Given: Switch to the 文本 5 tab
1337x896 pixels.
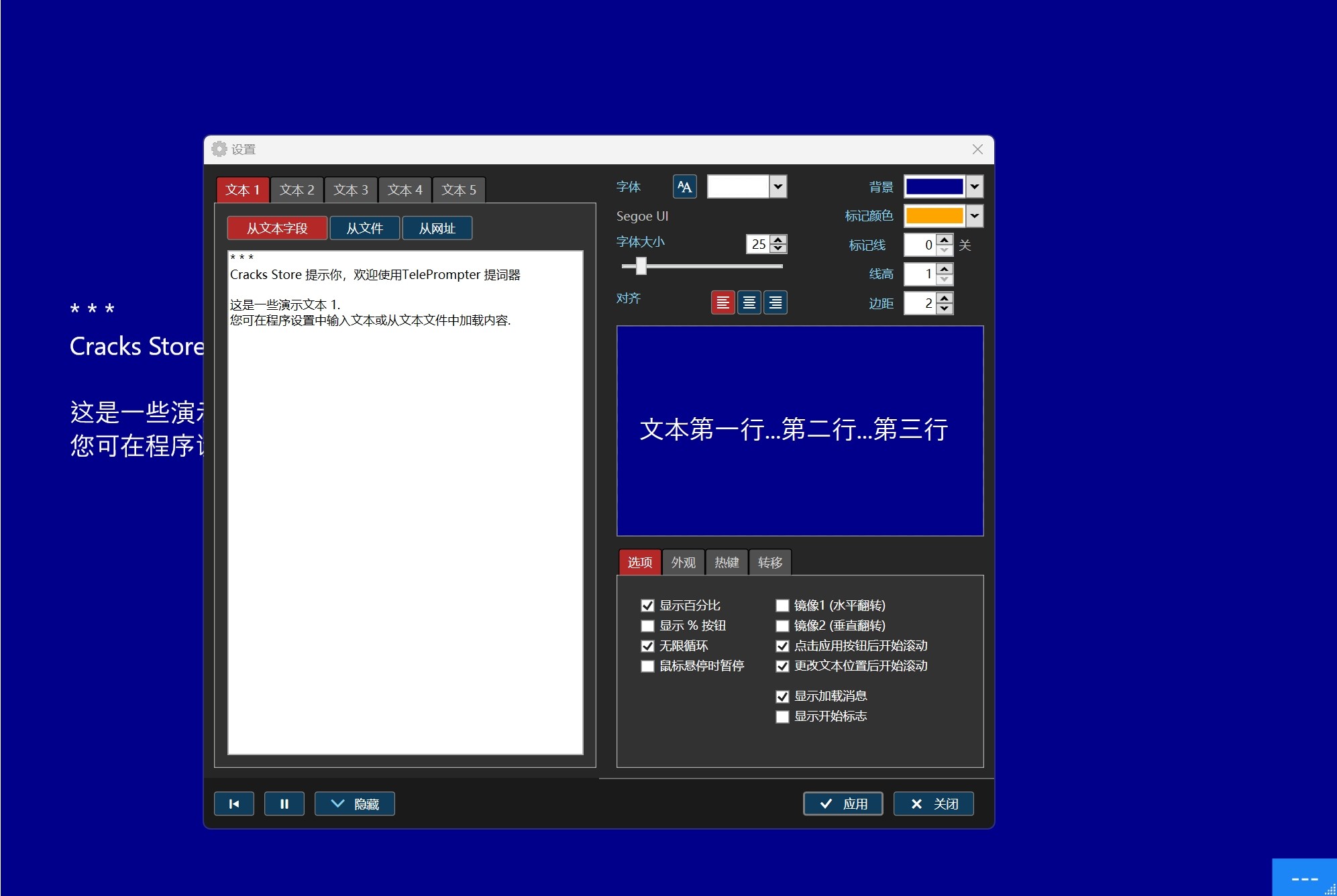Looking at the screenshot, I should click(x=459, y=190).
